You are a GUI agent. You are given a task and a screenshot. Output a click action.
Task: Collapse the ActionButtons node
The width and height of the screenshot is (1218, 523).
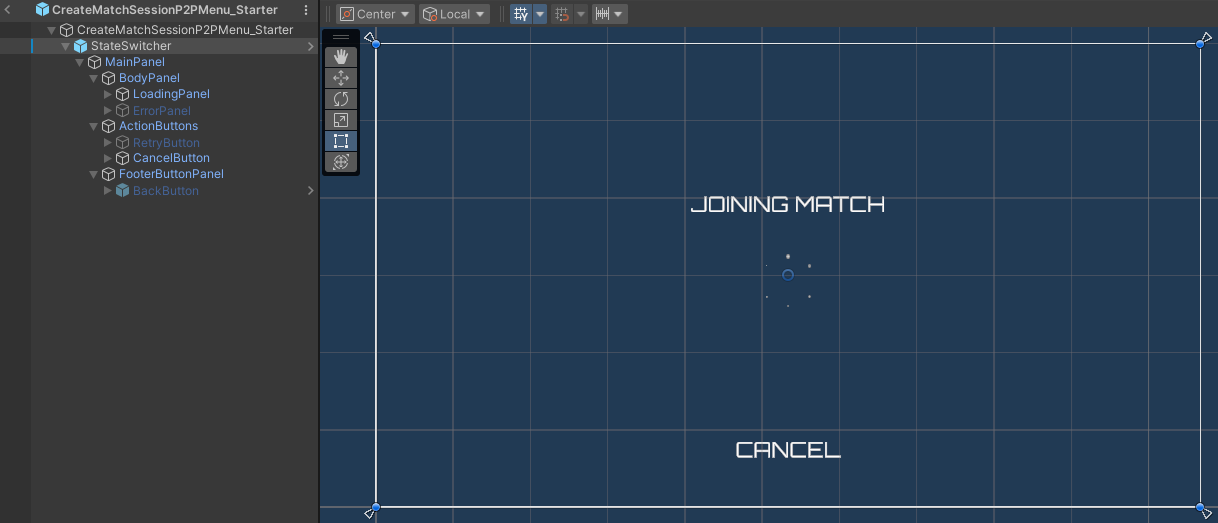pyautogui.click(x=94, y=126)
